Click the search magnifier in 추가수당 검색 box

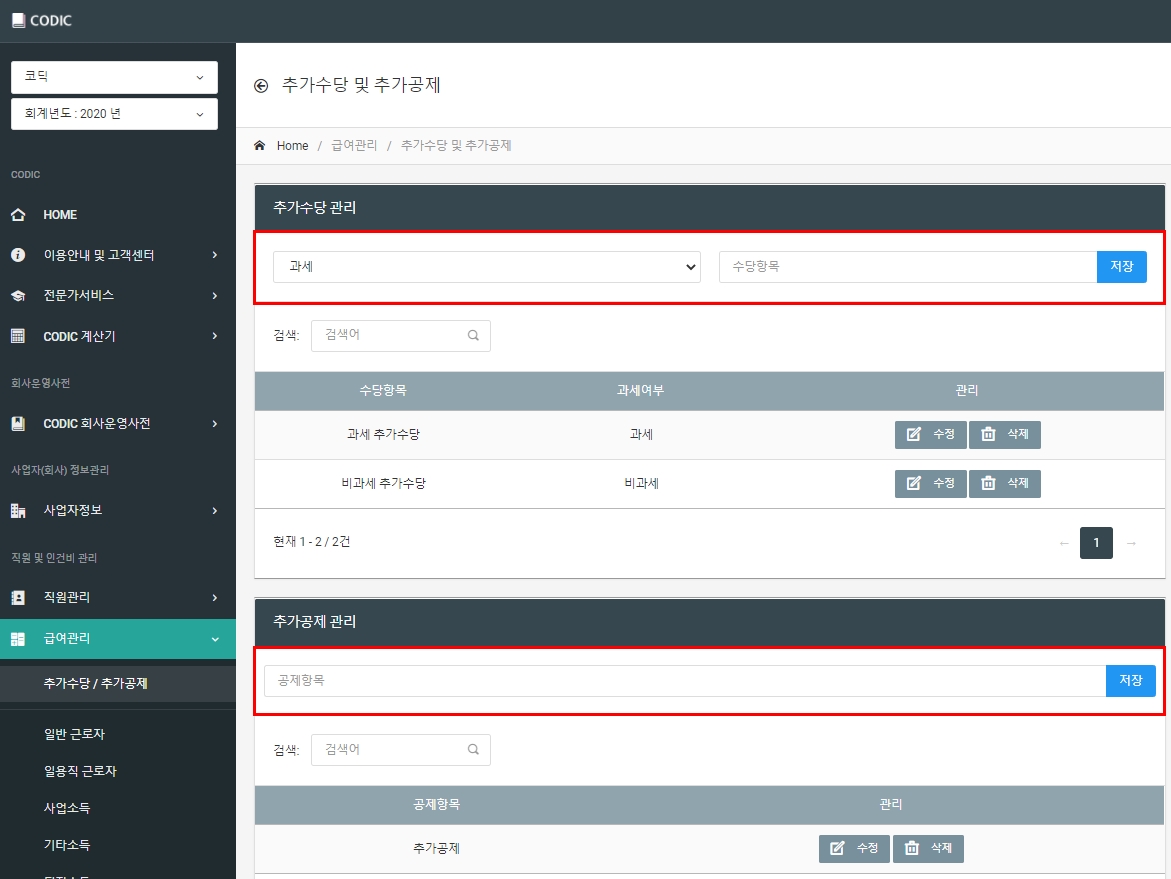click(x=473, y=335)
